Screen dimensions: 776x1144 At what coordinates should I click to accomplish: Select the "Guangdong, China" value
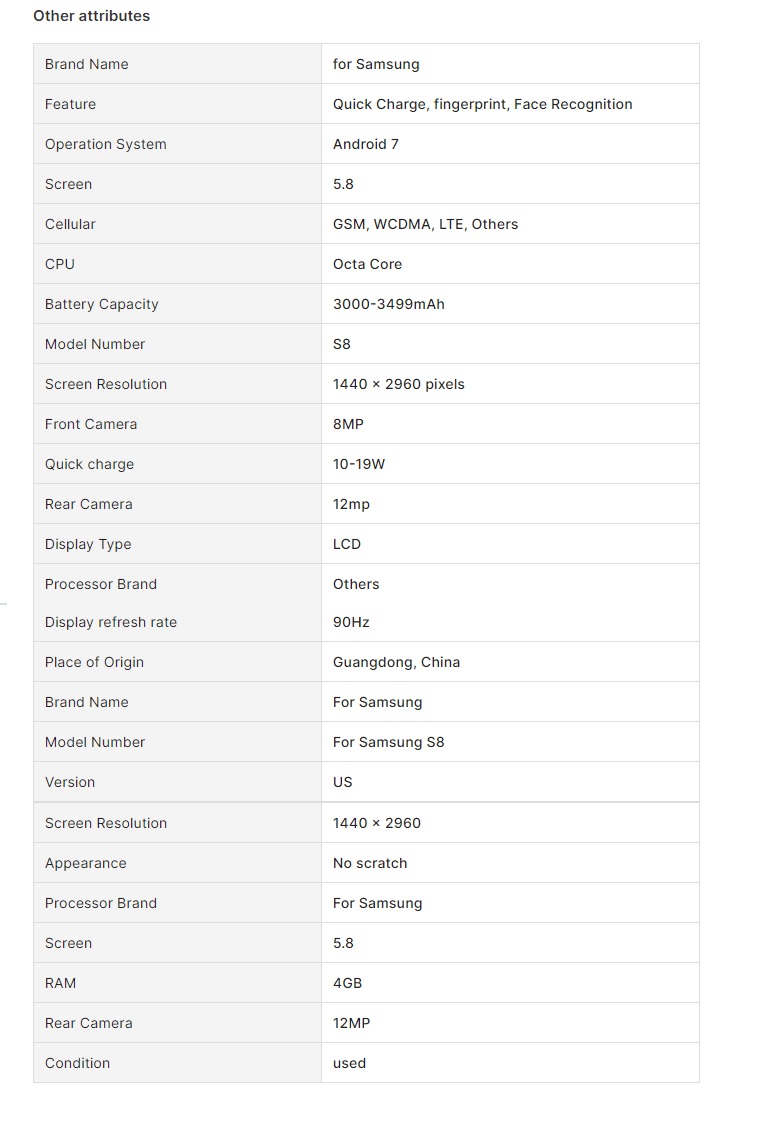click(396, 662)
